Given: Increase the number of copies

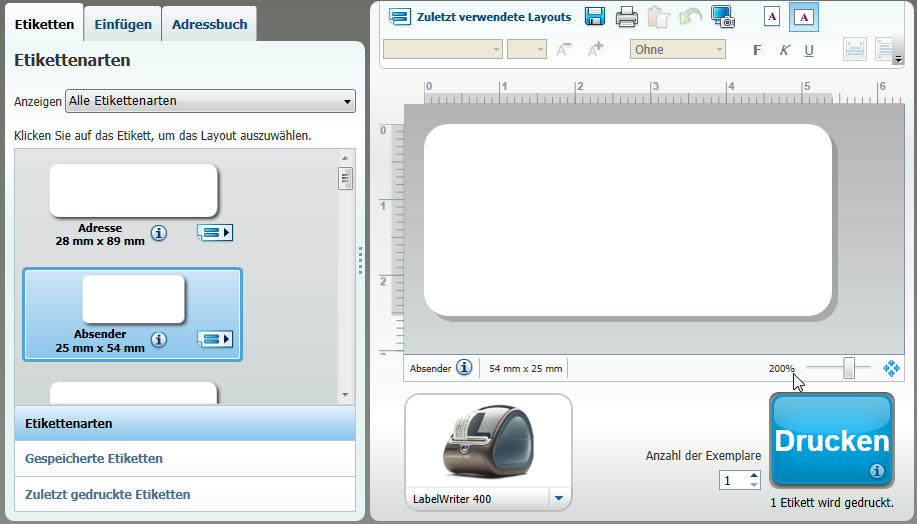Looking at the screenshot, I should [x=754, y=475].
